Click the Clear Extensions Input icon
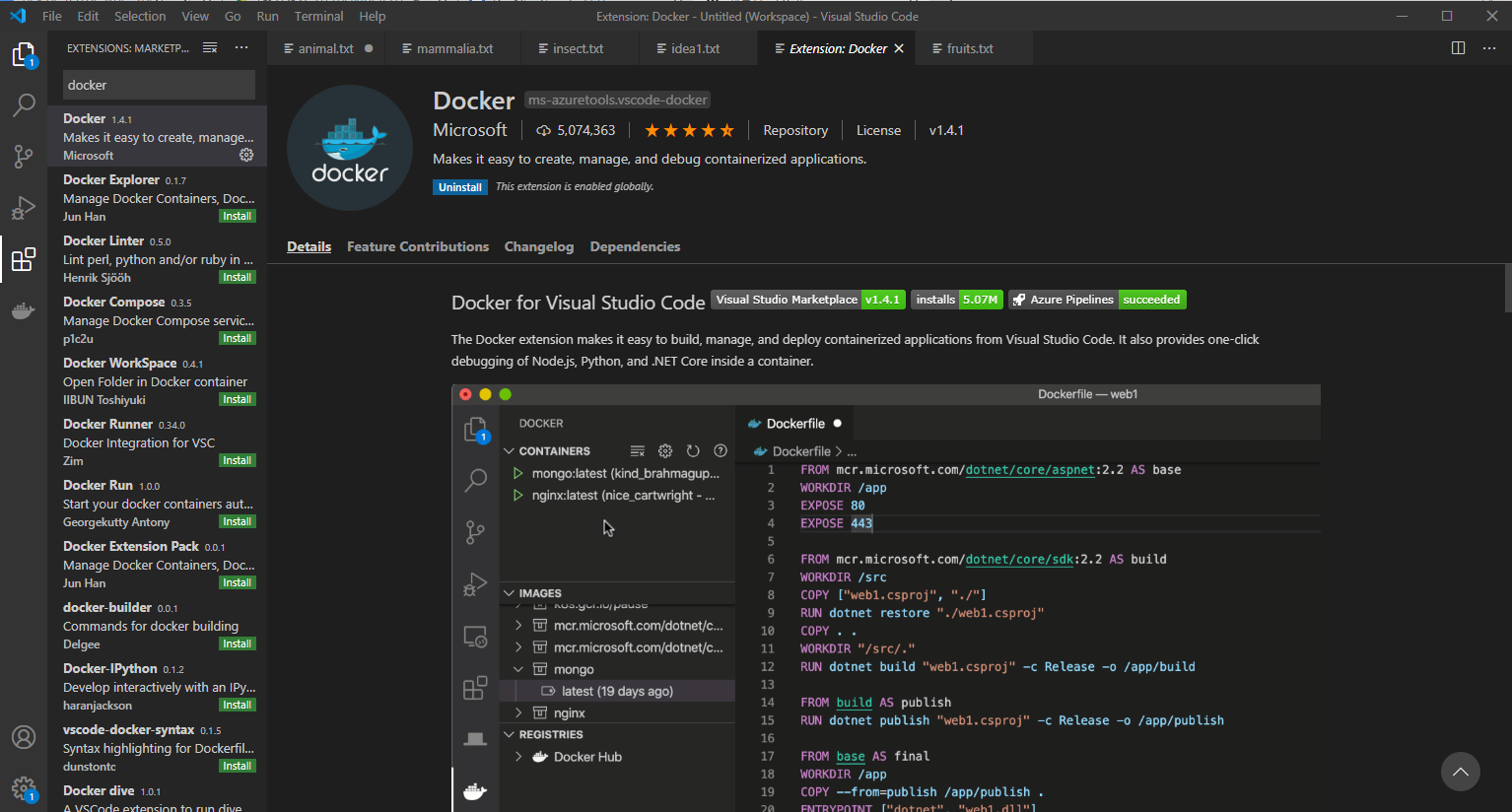This screenshot has height=812, width=1512. coord(210,47)
